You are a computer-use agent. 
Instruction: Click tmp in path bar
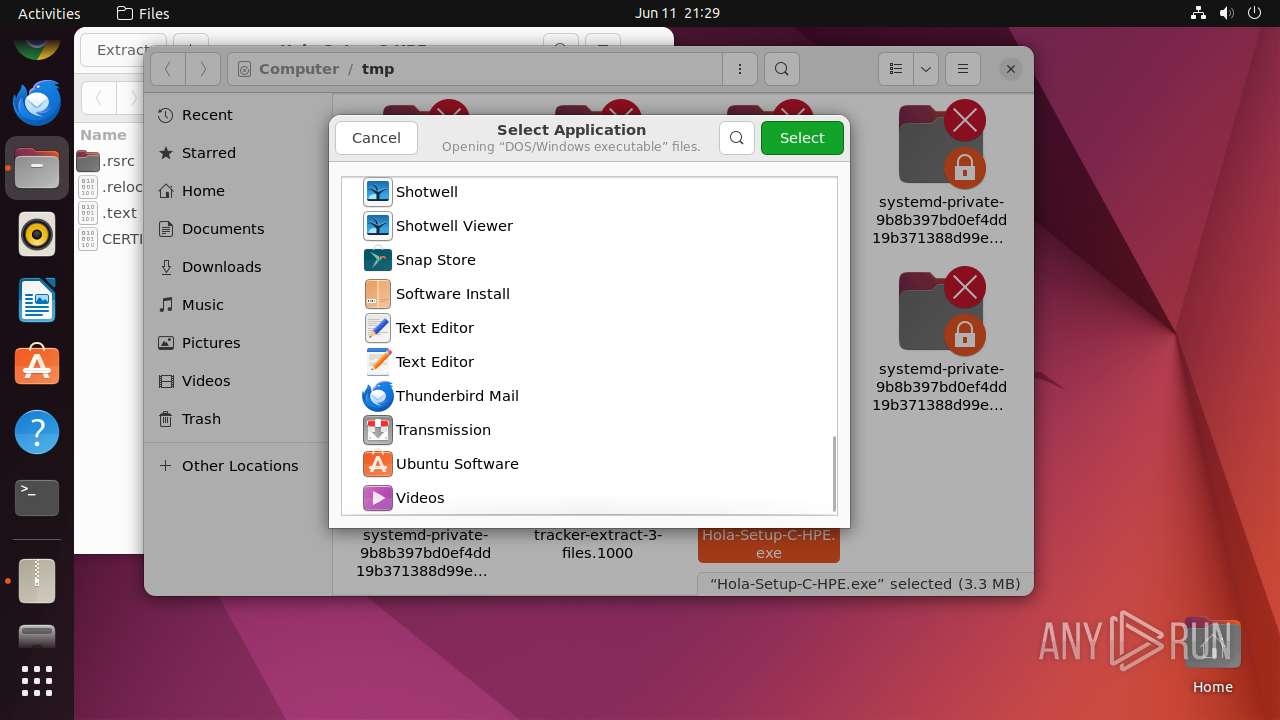(378, 69)
